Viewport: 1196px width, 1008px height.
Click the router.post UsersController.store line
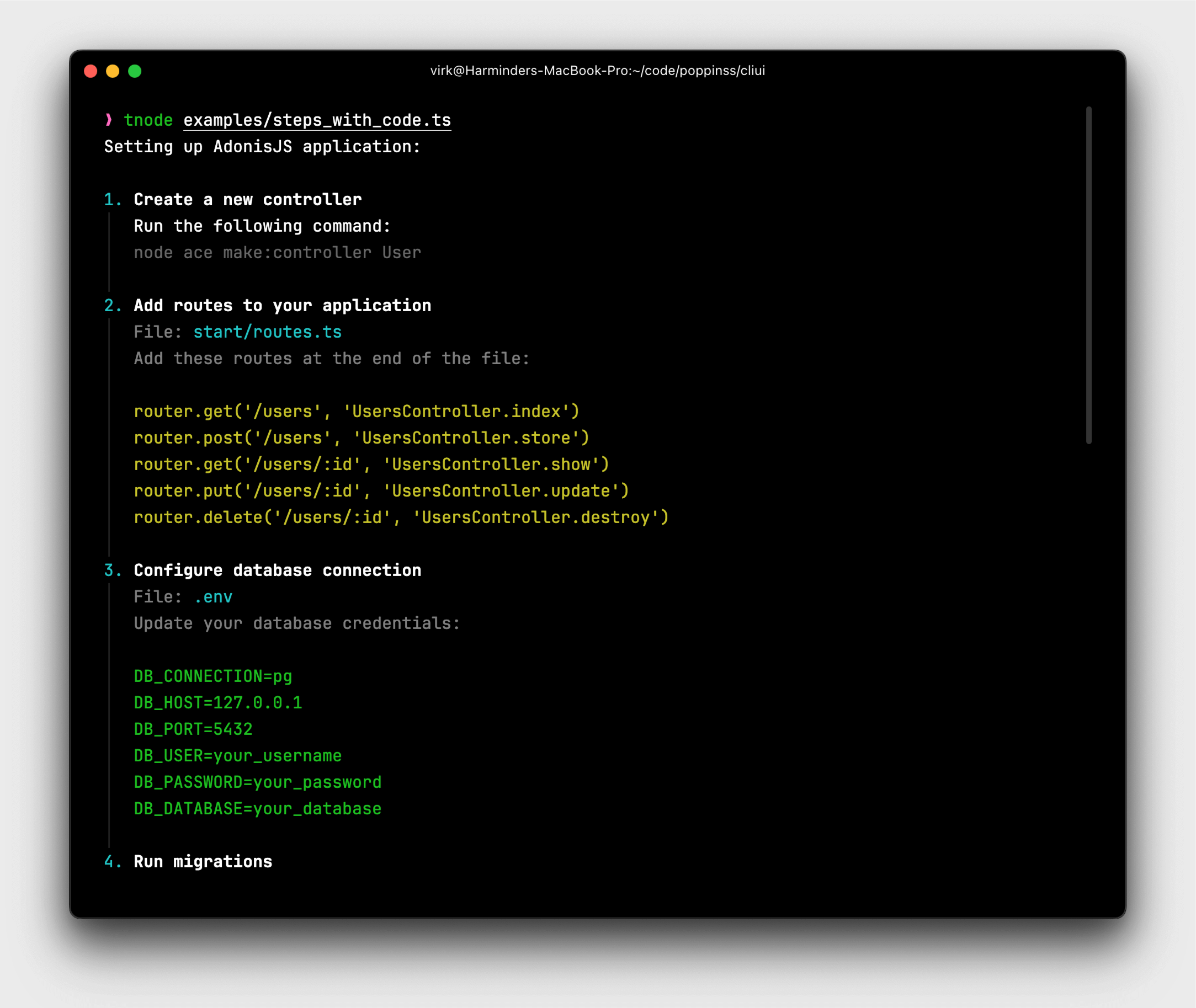362,438
